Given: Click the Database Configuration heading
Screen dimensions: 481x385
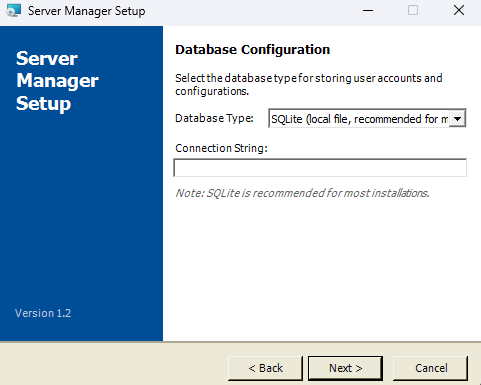Looking at the screenshot, I should coord(253,50).
